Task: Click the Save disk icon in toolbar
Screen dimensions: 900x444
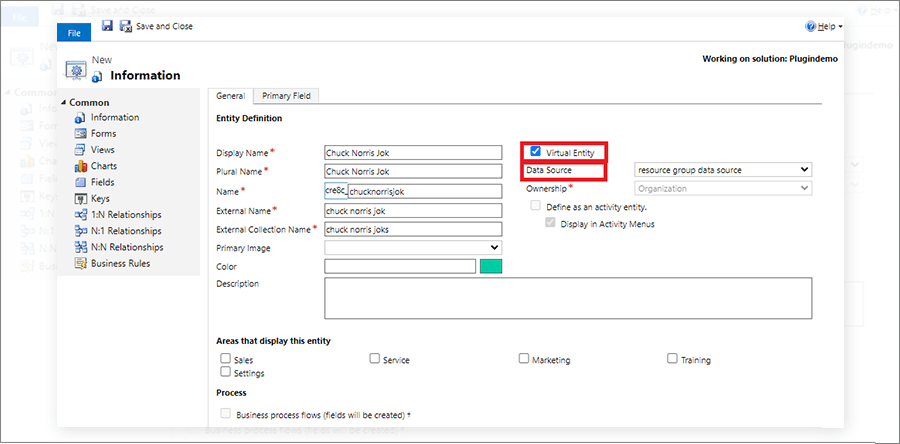Action: pyautogui.click(x=107, y=26)
